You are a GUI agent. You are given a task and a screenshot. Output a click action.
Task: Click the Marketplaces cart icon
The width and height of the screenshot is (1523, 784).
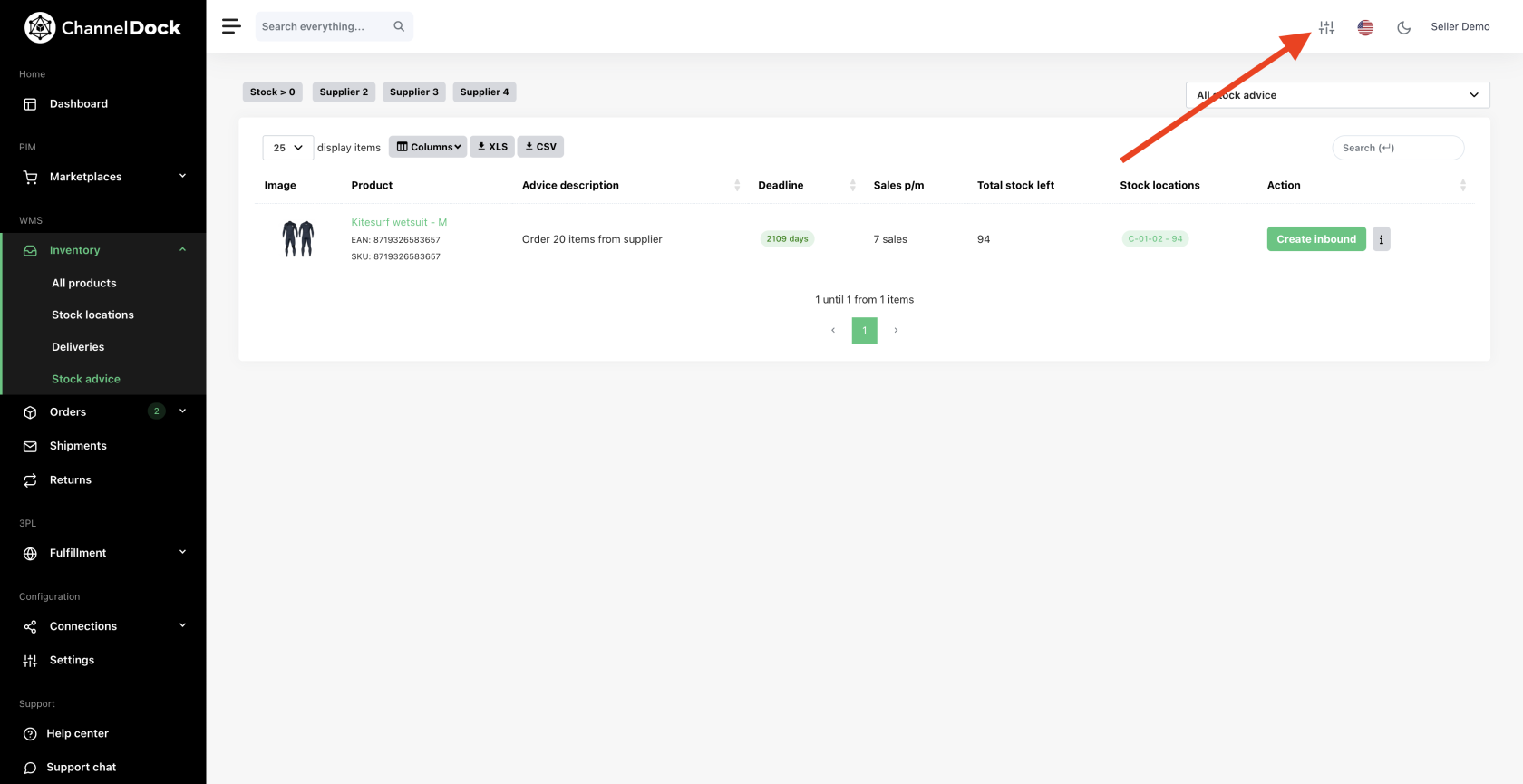tap(30, 177)
